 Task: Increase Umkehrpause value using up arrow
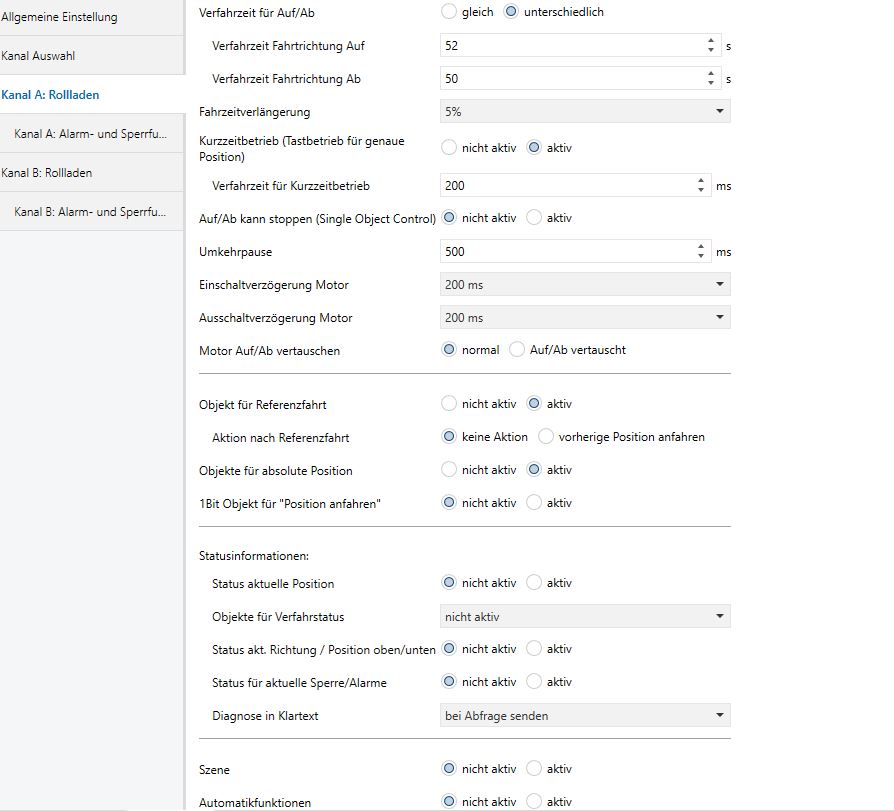(x=701, y=246)
